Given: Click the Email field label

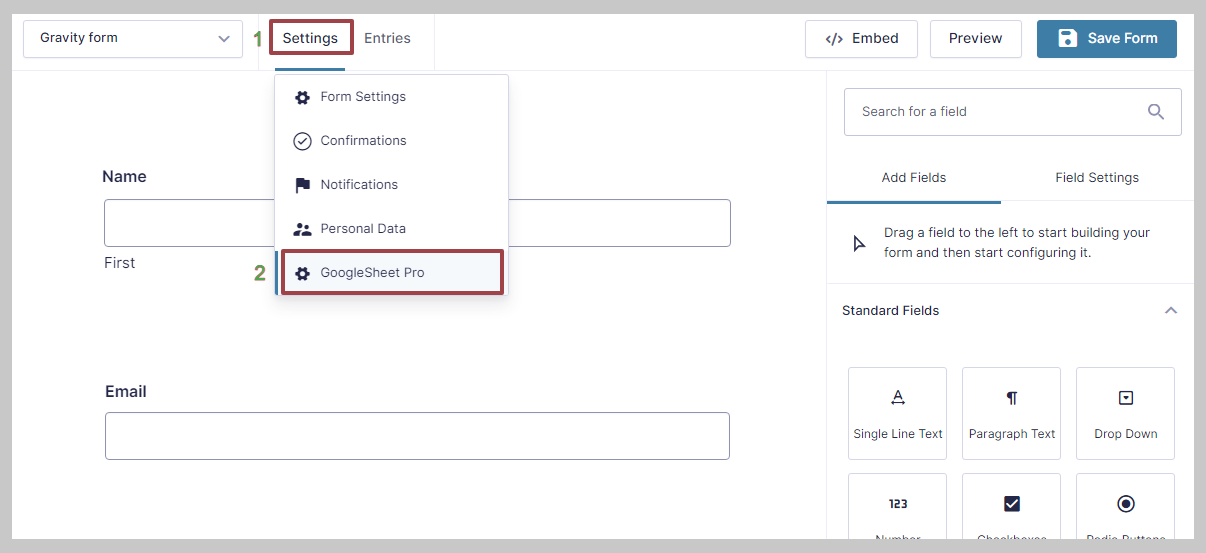Looking at the screenshot, I should pyautogui.click(x=126, y=392).
